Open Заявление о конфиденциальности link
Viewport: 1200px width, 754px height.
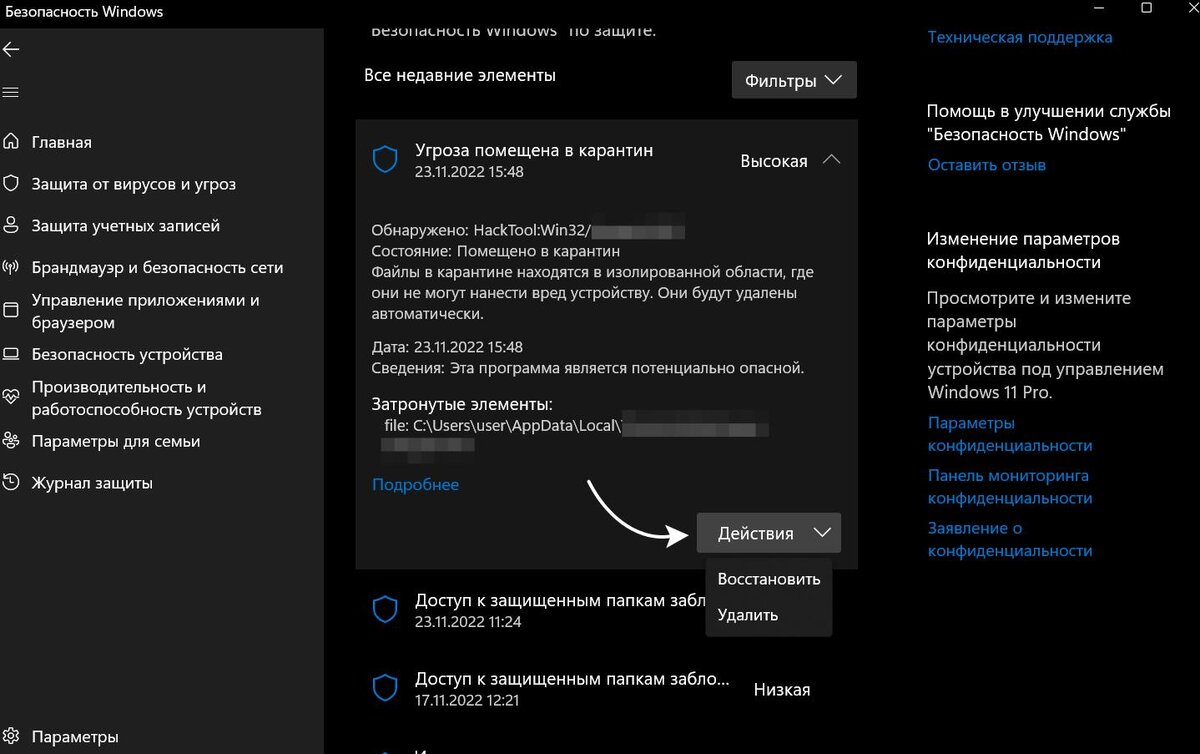[x=1010, y=539]
